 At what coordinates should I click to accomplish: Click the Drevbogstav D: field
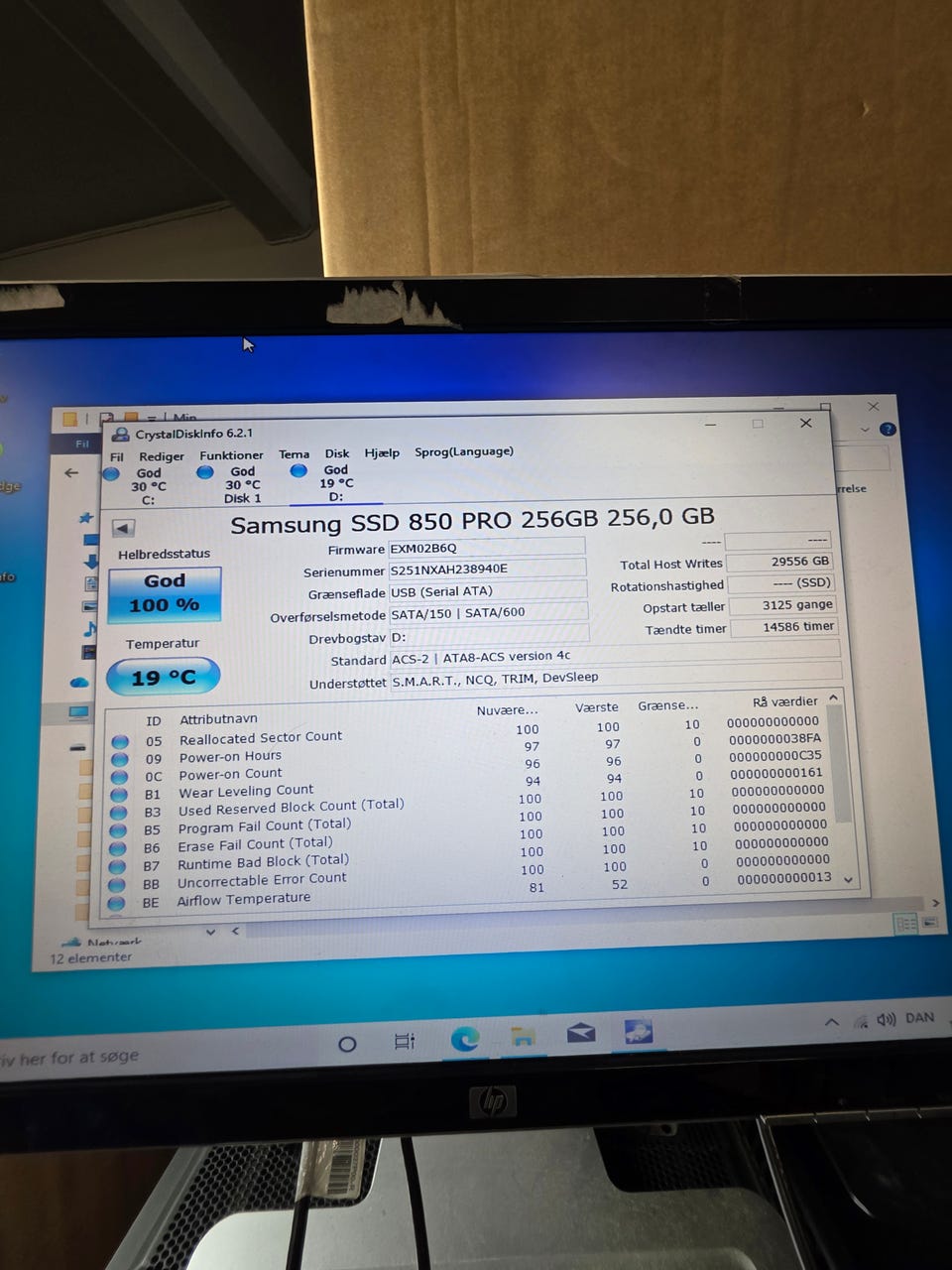pyautogui.click(x=490, y=635)
